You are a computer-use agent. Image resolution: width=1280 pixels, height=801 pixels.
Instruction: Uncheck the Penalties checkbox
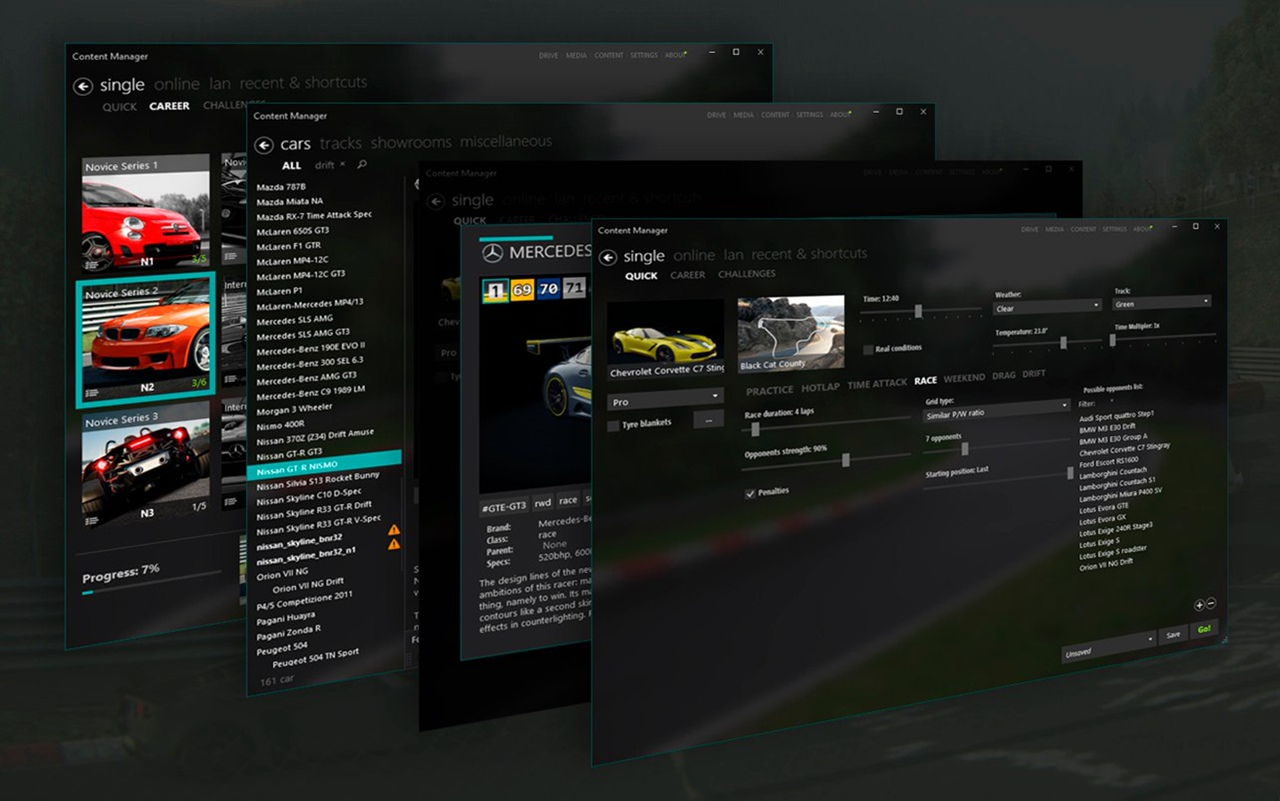750,493
